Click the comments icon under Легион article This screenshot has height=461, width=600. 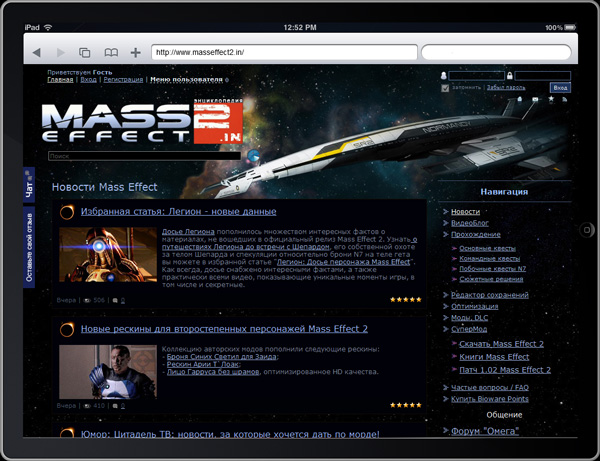point(115,301)
